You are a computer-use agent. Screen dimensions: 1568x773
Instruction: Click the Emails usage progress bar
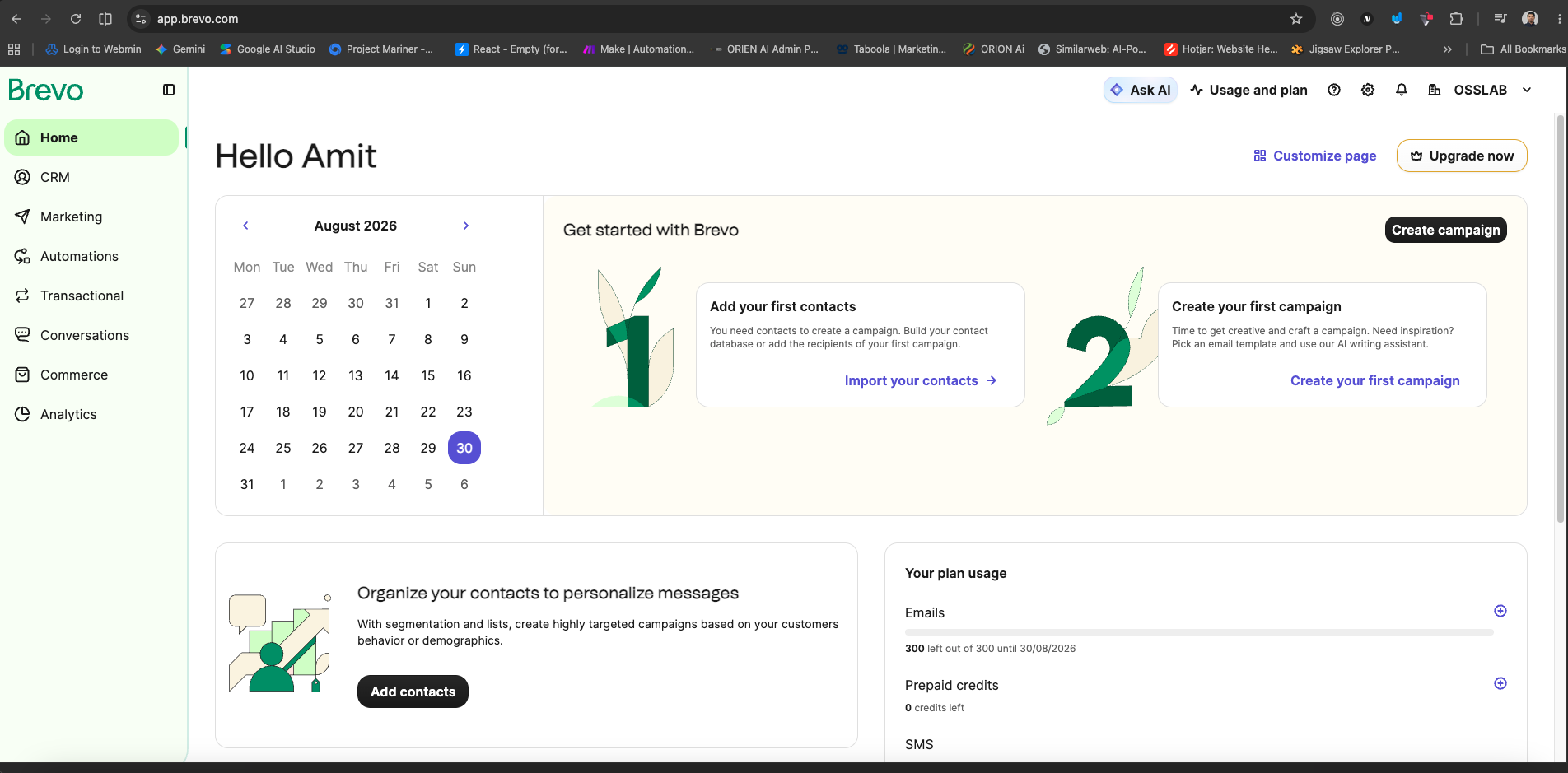click(1199, 632)
